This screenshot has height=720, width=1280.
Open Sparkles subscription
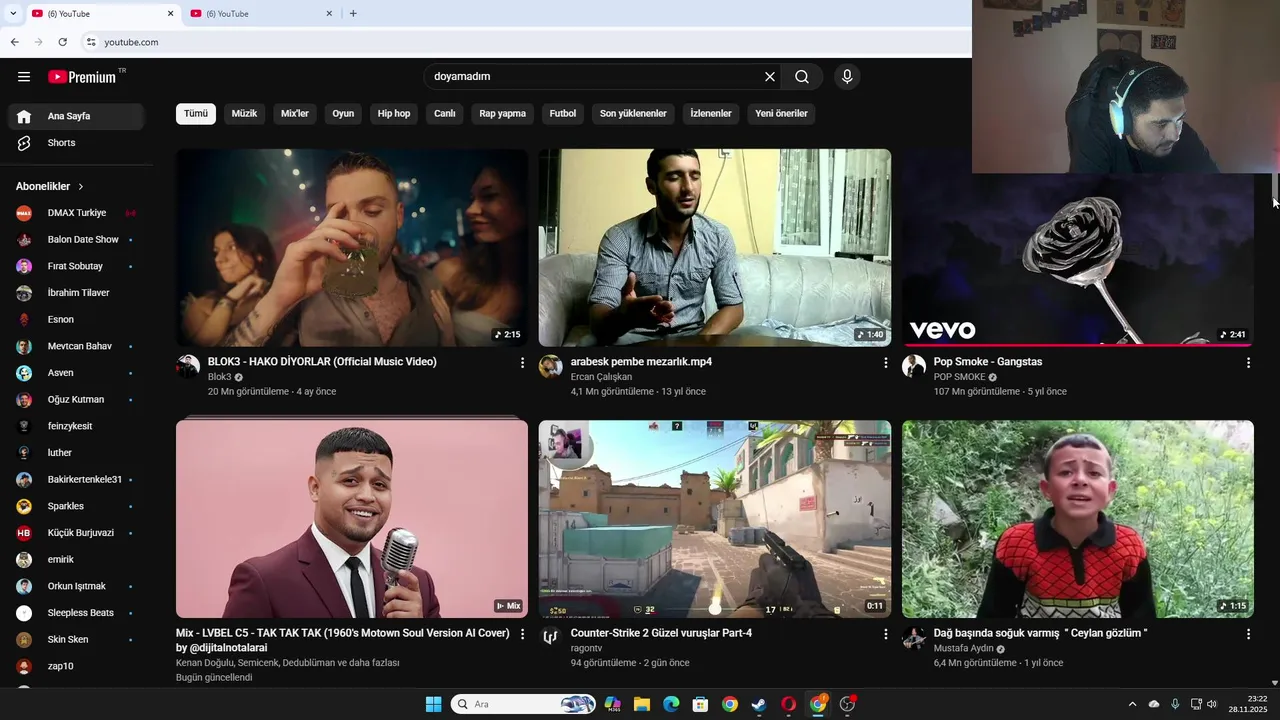pyautogui.click(x=76, y=506)
